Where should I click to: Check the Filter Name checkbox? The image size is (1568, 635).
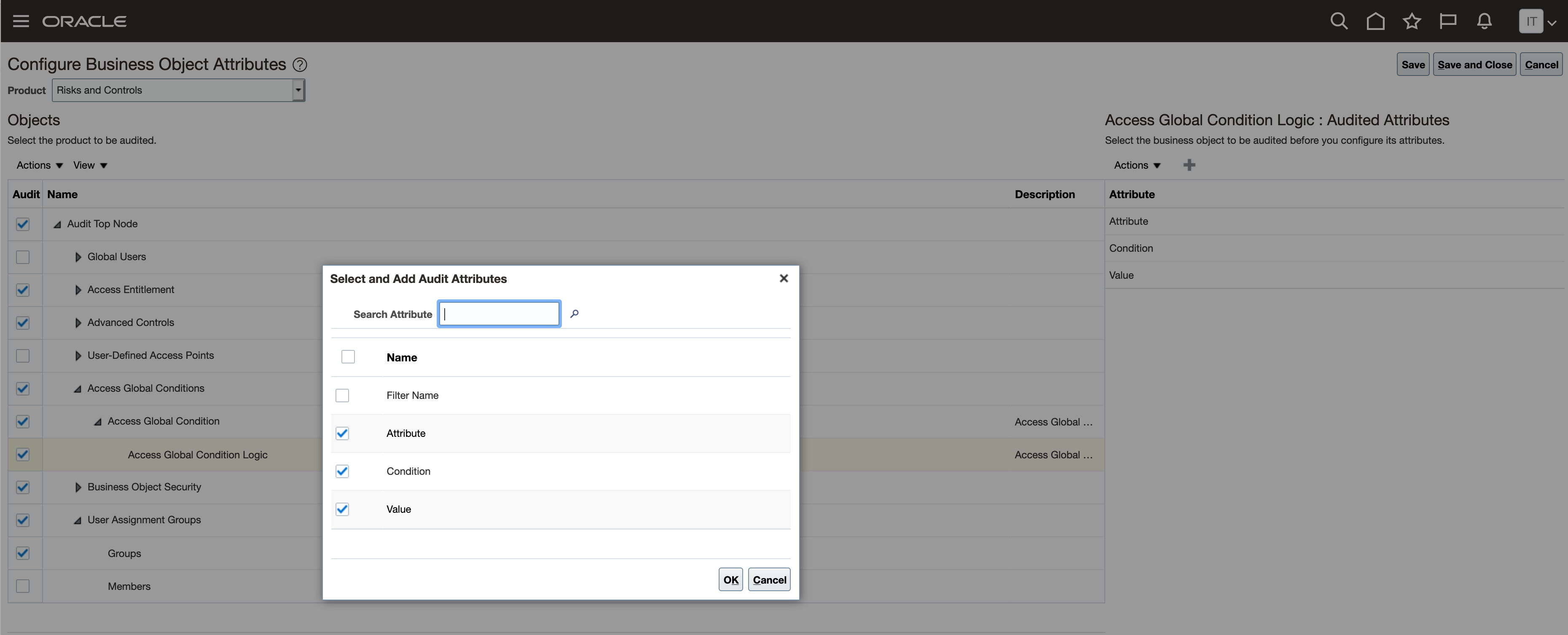pyautogui.click(x=342, y=396)
